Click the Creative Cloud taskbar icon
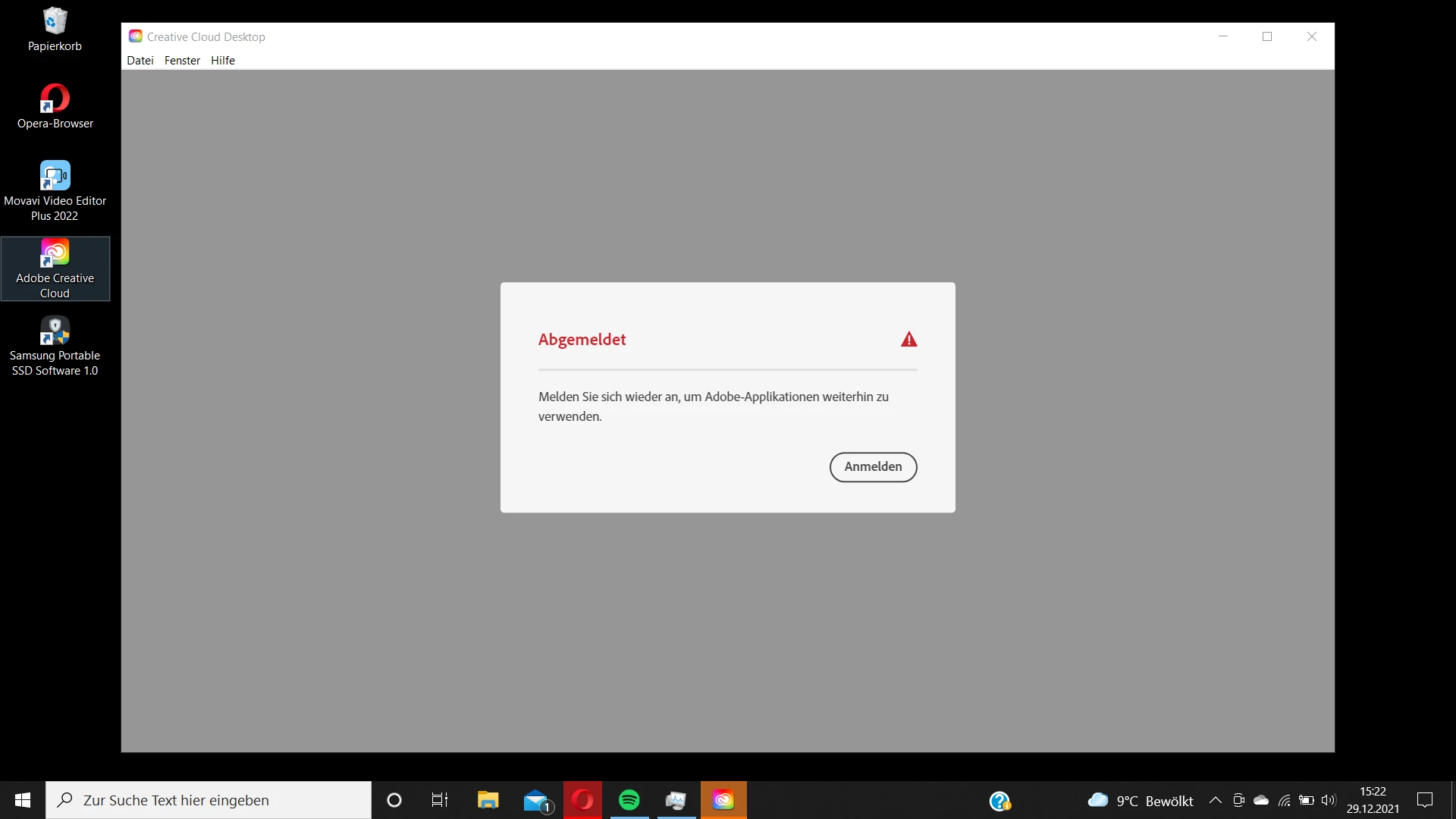This screenshot has height=819, width=1456. (x=723, y=800)
